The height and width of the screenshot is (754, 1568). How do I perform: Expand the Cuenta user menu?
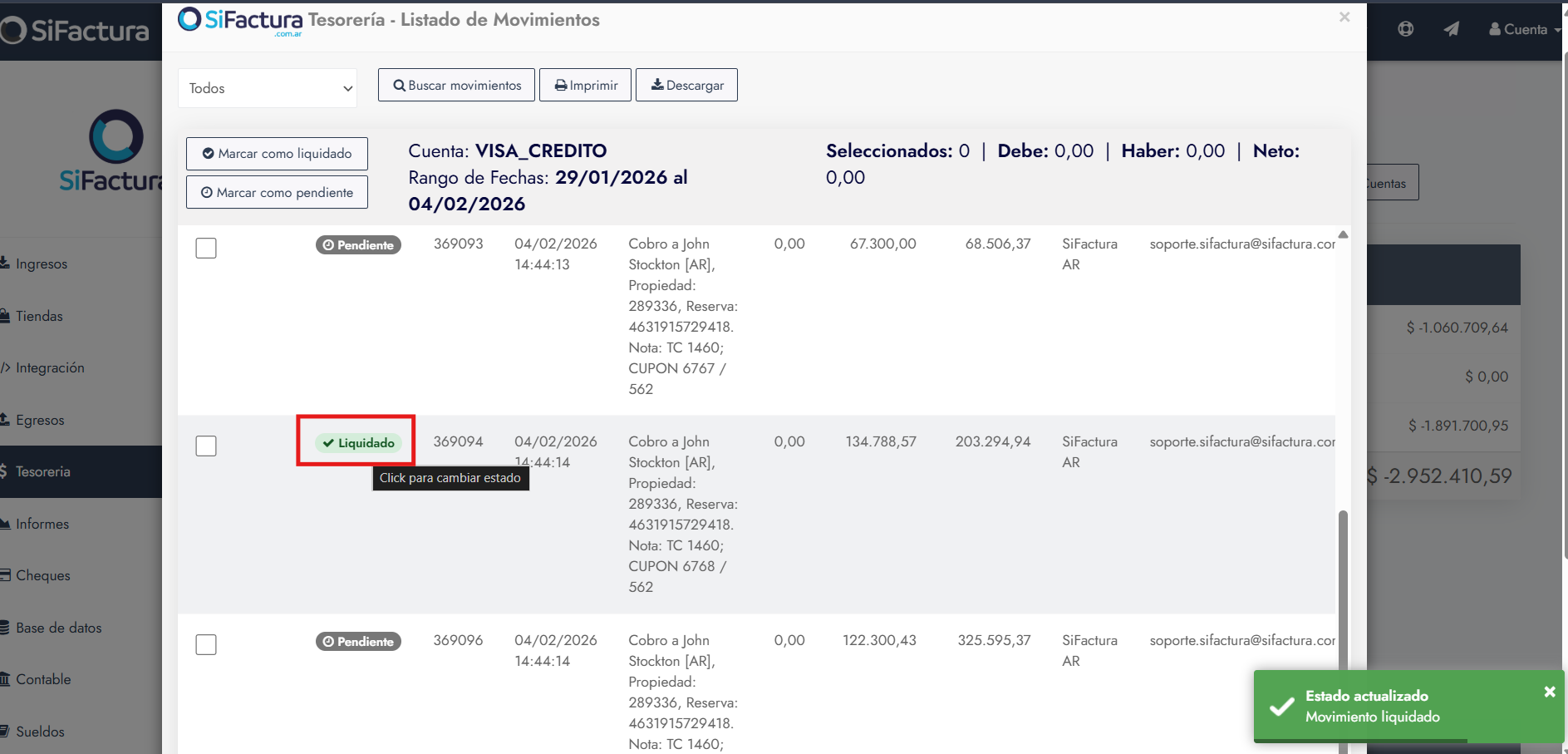tap(1524, 29)
